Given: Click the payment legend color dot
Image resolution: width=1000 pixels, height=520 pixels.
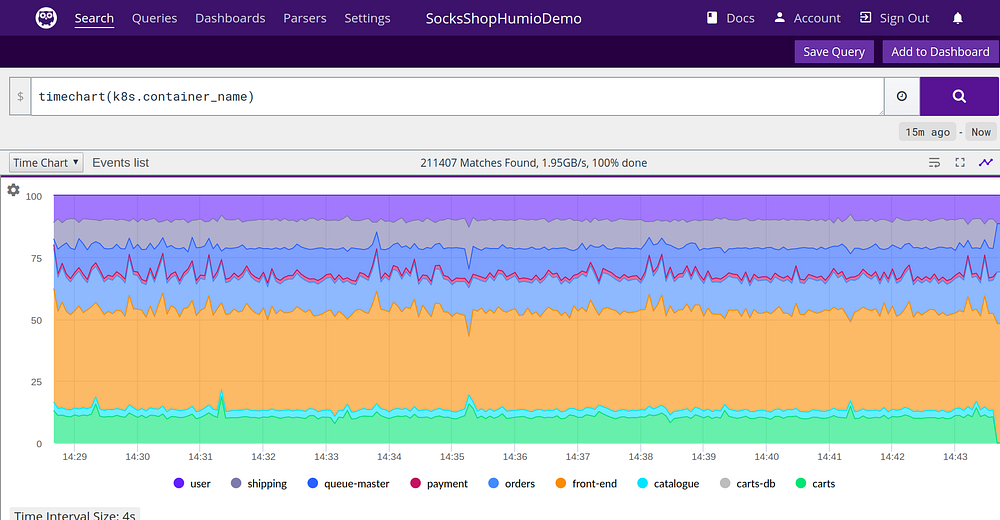Looking at the screenshot, I should (415, 484).
